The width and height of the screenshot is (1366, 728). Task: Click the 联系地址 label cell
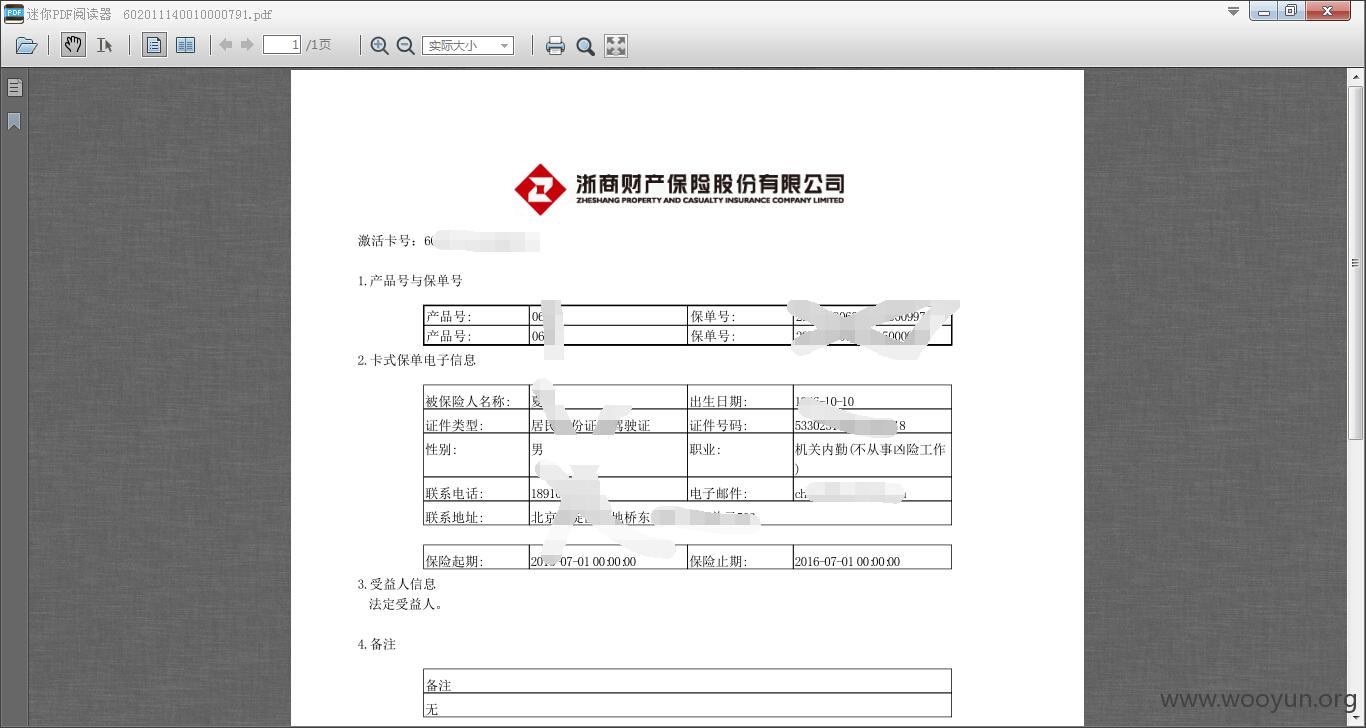[x=476, y=513]
